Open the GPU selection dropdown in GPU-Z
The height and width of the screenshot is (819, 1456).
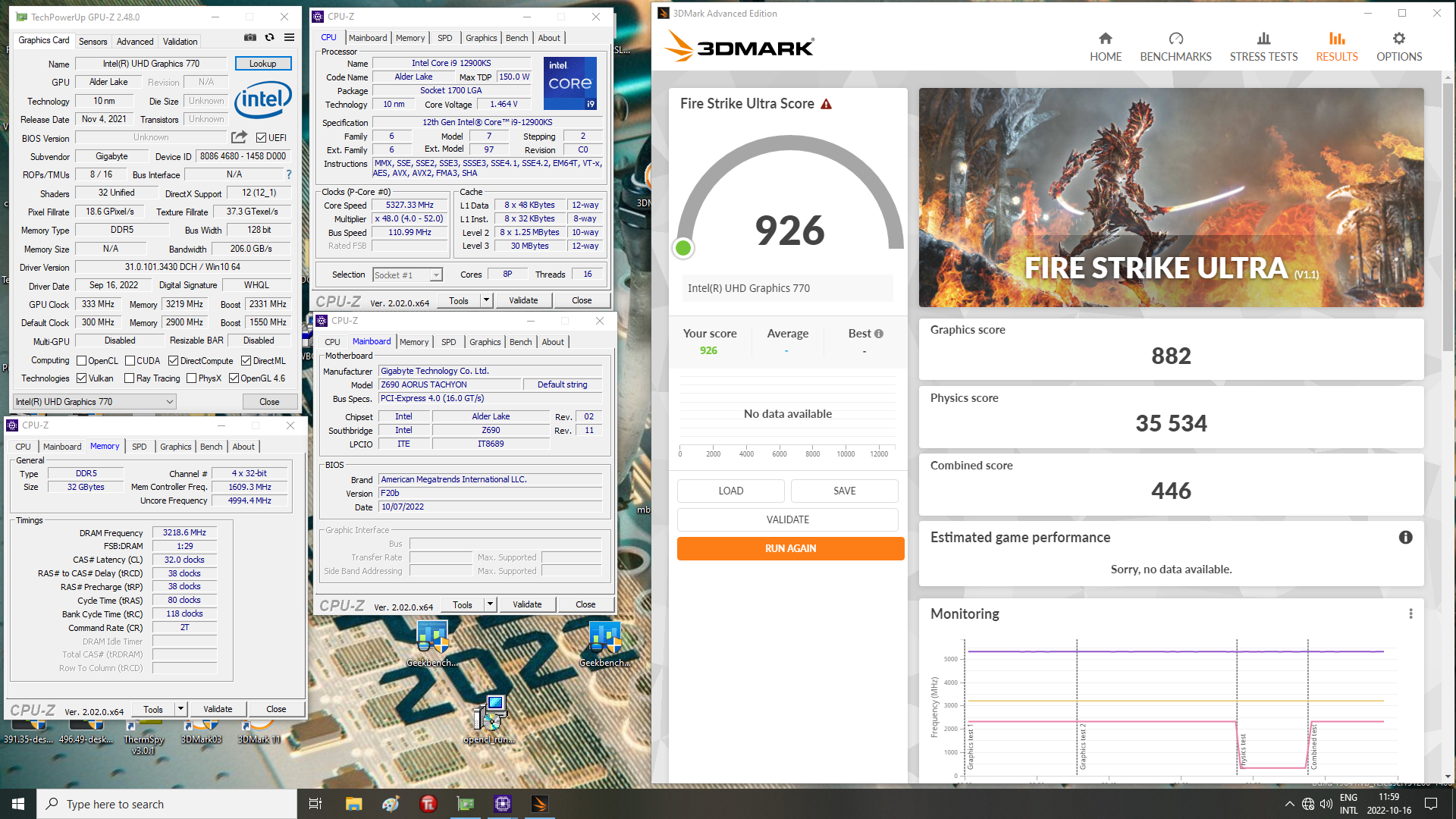coord(95,402)
